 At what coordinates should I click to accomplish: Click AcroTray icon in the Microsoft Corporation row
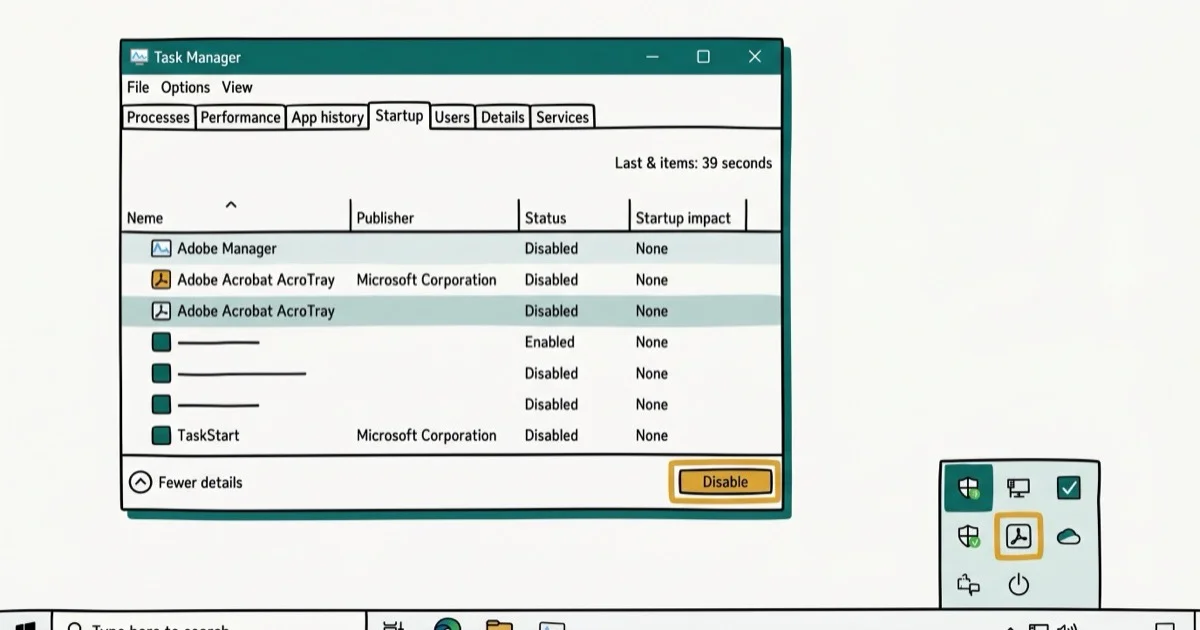[x=161, y=280]
